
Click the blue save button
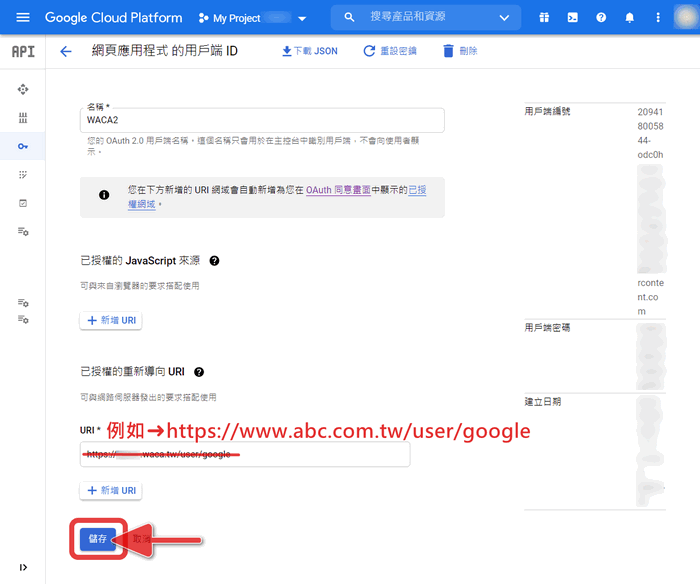(x=98, y=539)
